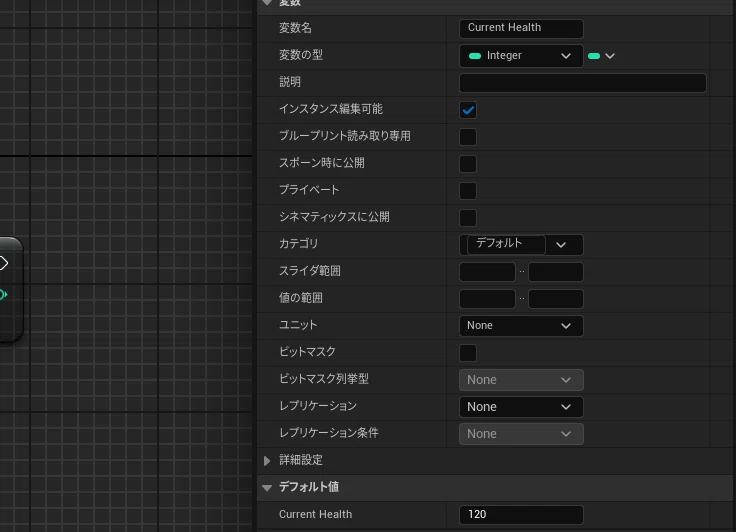
Task: Click the カテゴリ デフォルト text box
Action: [506, 244]
